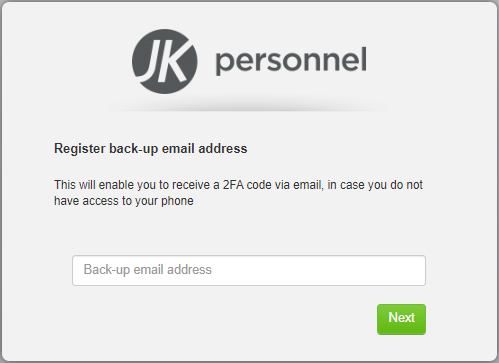Submit form with the green Next button
This screenshot has height=363, width=499.
coord(401,319)
